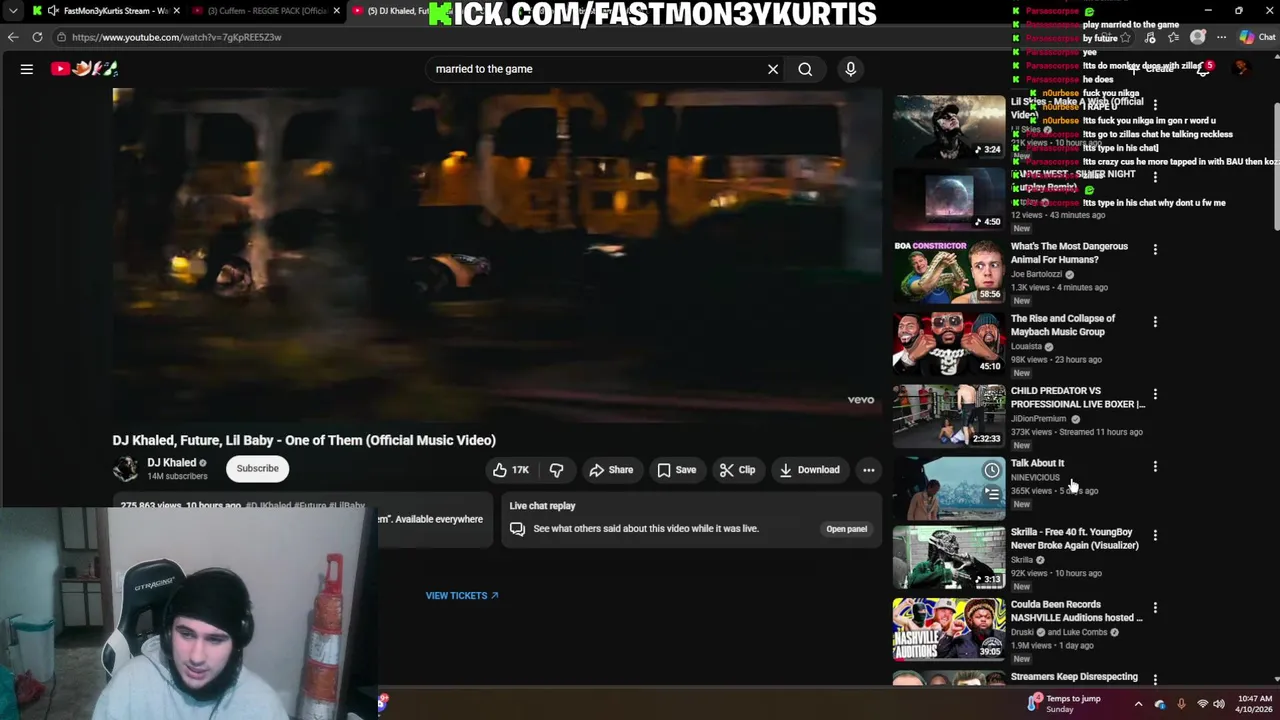Screen dimensions: 1280x720
Task: Add Talk About It to Watch Later
Action: click(991, 470)
